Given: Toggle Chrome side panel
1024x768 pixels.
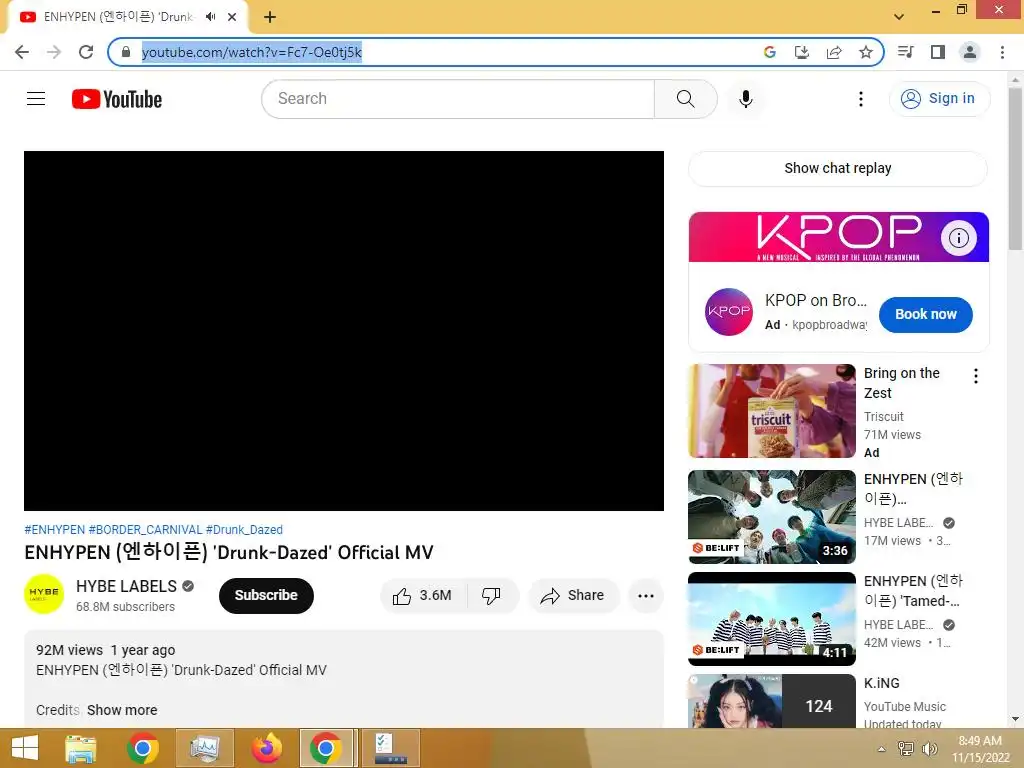Looking at the screenshot, I should pyautogui.click(x=938, y=52).
